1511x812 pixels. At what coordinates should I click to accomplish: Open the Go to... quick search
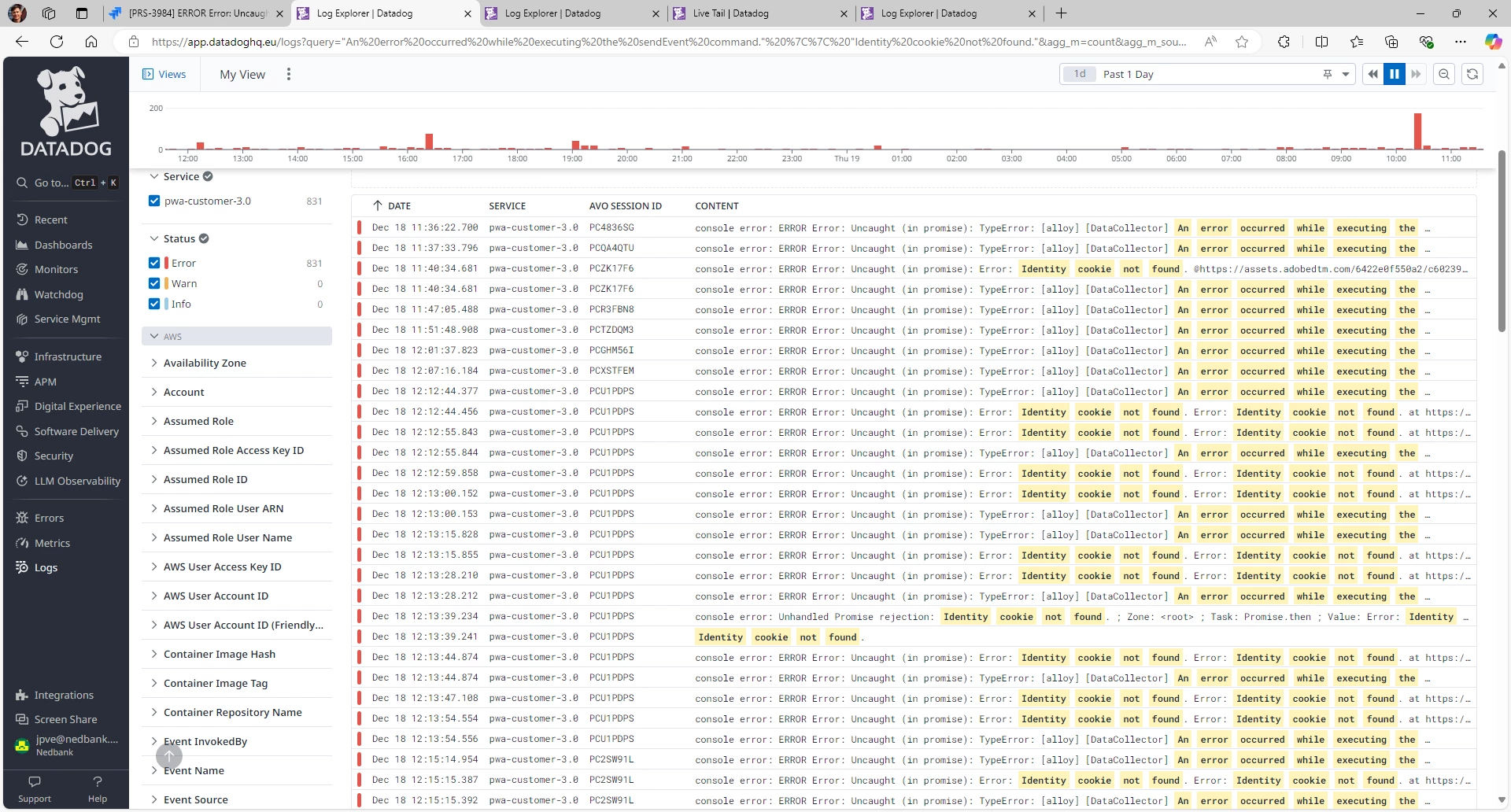click(x=67, y=183)
